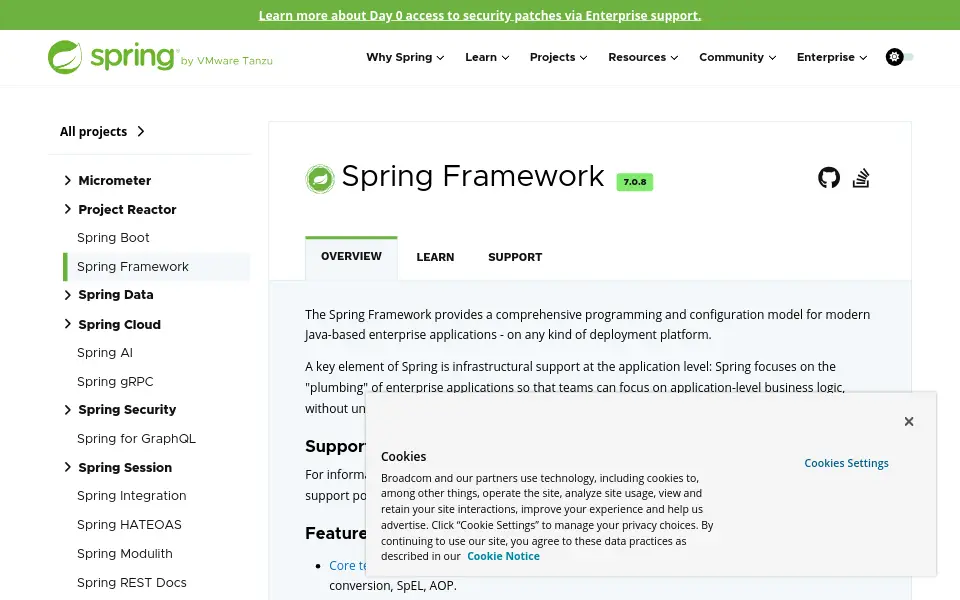Open the Spring GitHub repository icon
Viewport: 960px width, 600px height.
tap(829, 178)
